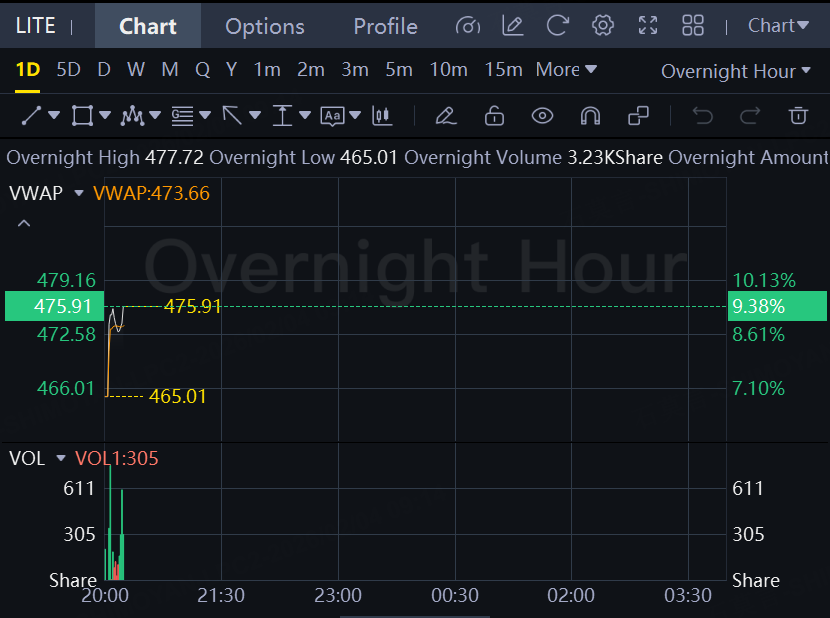
Task: Redo the last drawing action
Action: pos(750,115)
